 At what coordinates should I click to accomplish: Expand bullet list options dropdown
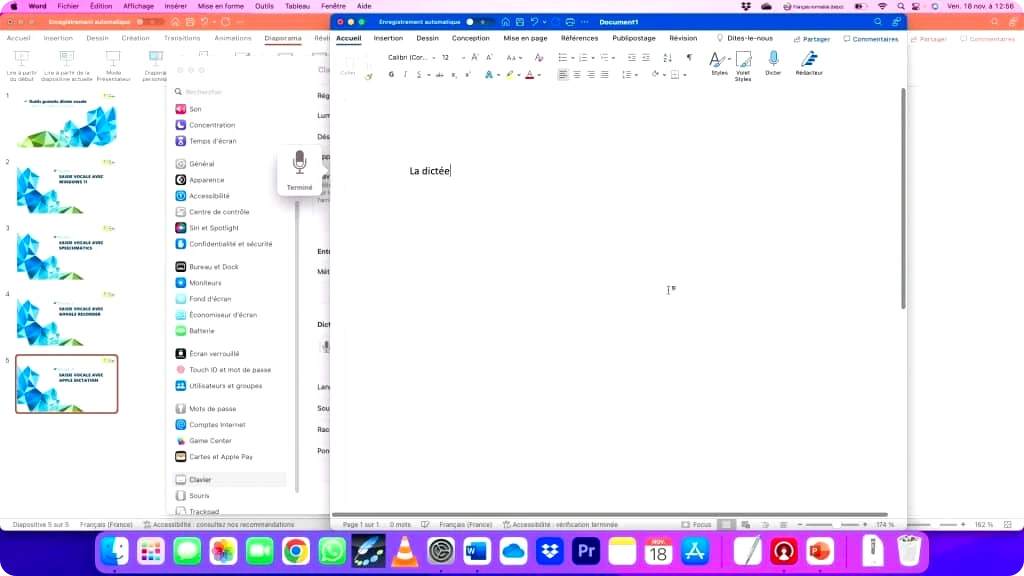(x=573, y=58)
